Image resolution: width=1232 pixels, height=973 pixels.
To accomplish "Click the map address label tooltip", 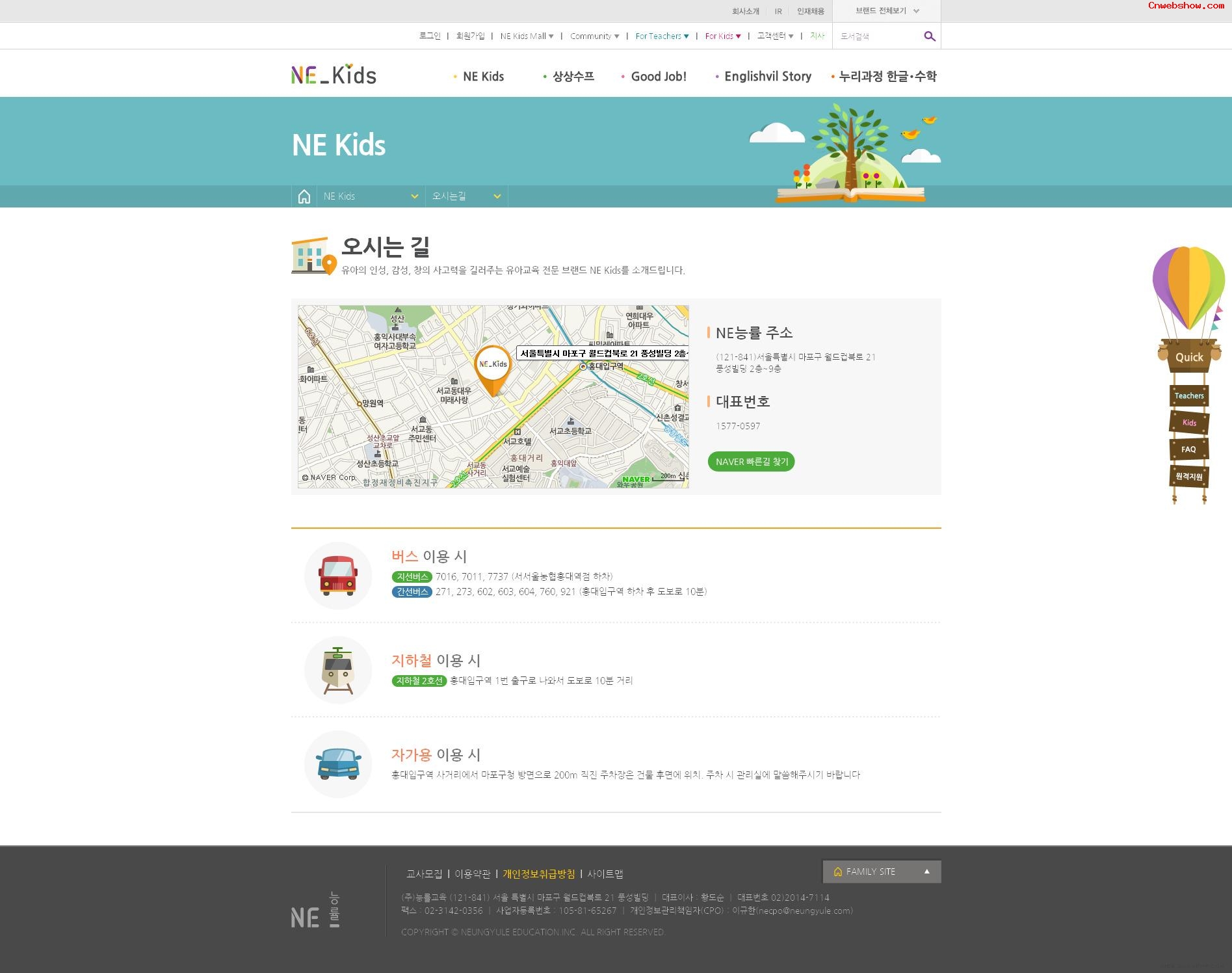I will pyautogui.click(x=603, y=353).
